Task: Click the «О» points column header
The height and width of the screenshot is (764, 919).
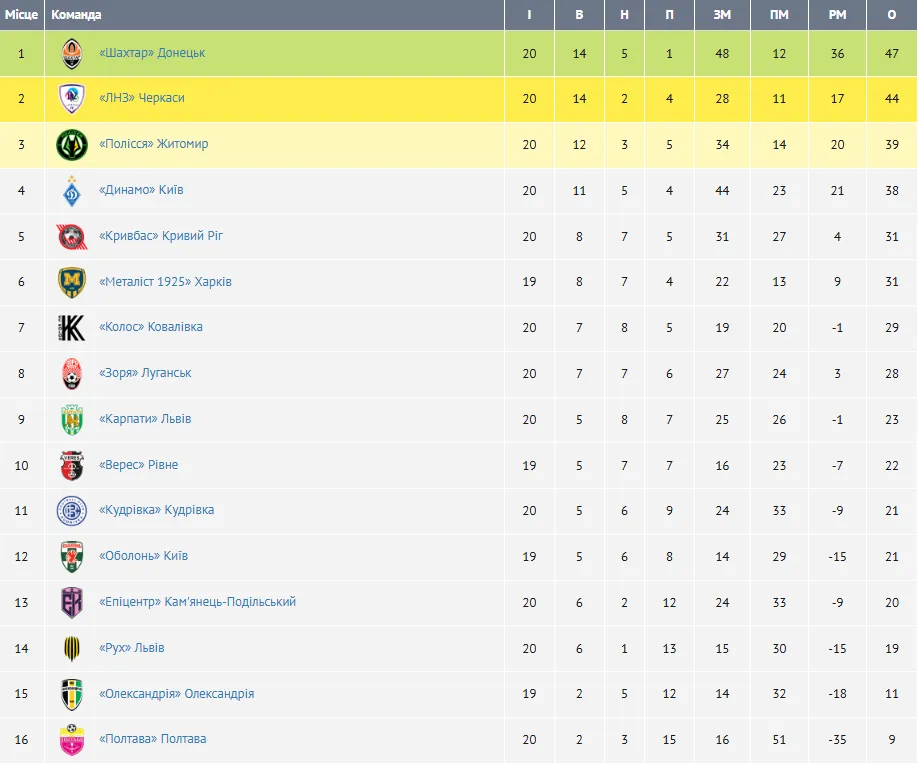Action: click(x=892, y=15)
